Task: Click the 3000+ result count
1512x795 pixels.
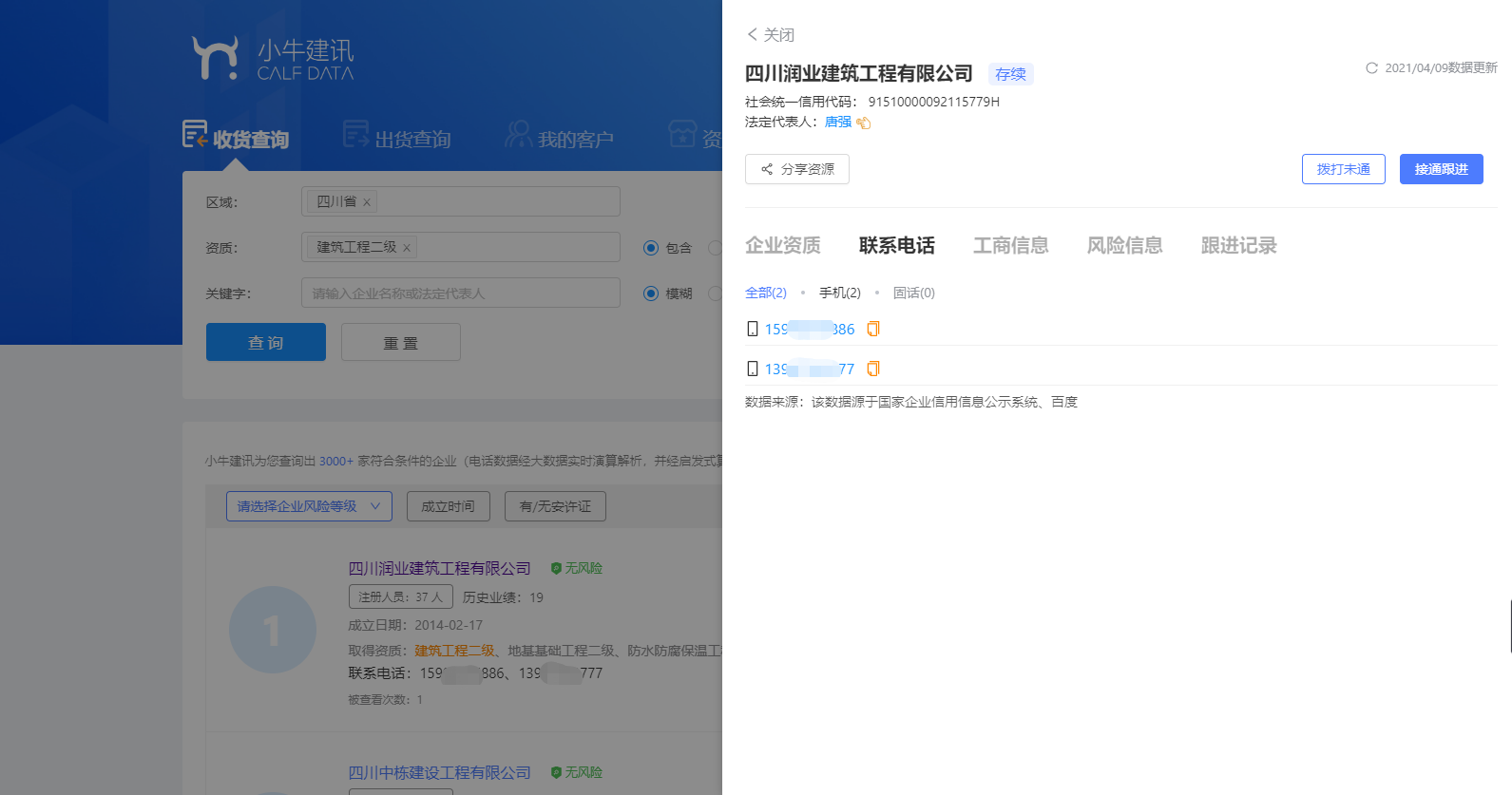Action: [336, 461]
